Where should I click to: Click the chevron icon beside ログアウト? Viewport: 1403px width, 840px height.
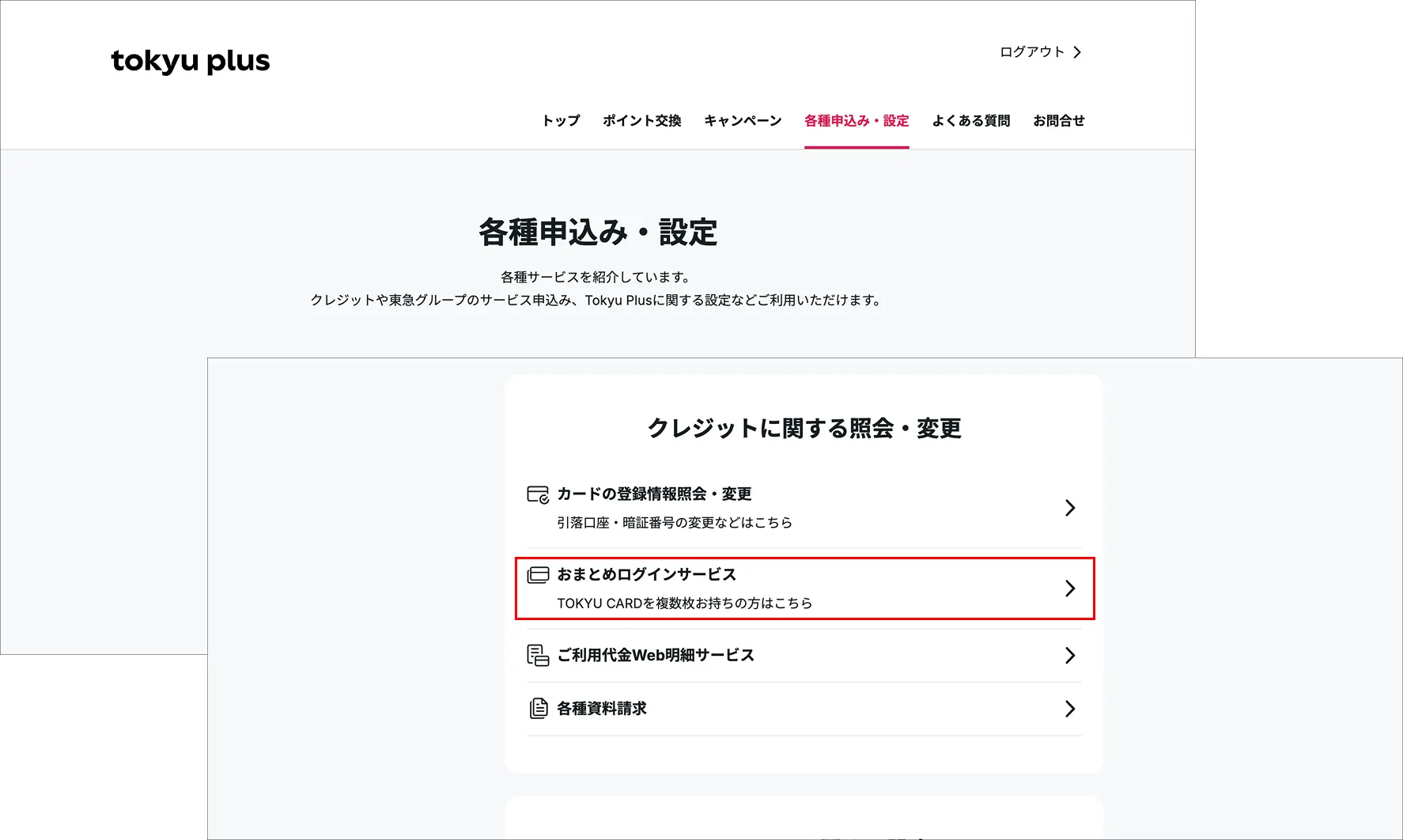[1077, 51]
